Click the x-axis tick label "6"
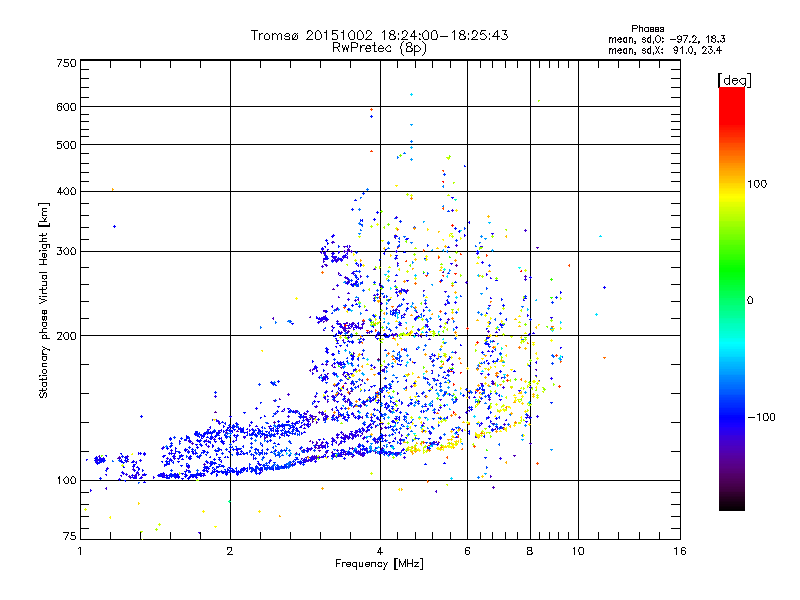Image resolution: width=800 pixels, height=600 pixels. point(467,551)
